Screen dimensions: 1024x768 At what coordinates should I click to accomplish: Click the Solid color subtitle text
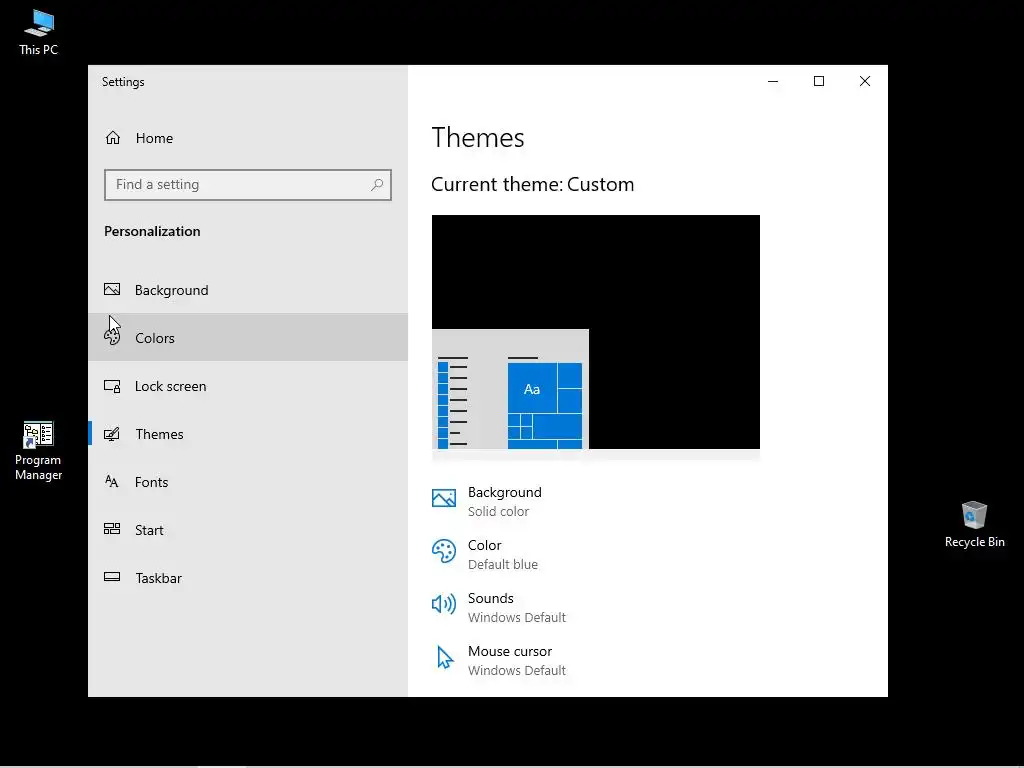498,511
